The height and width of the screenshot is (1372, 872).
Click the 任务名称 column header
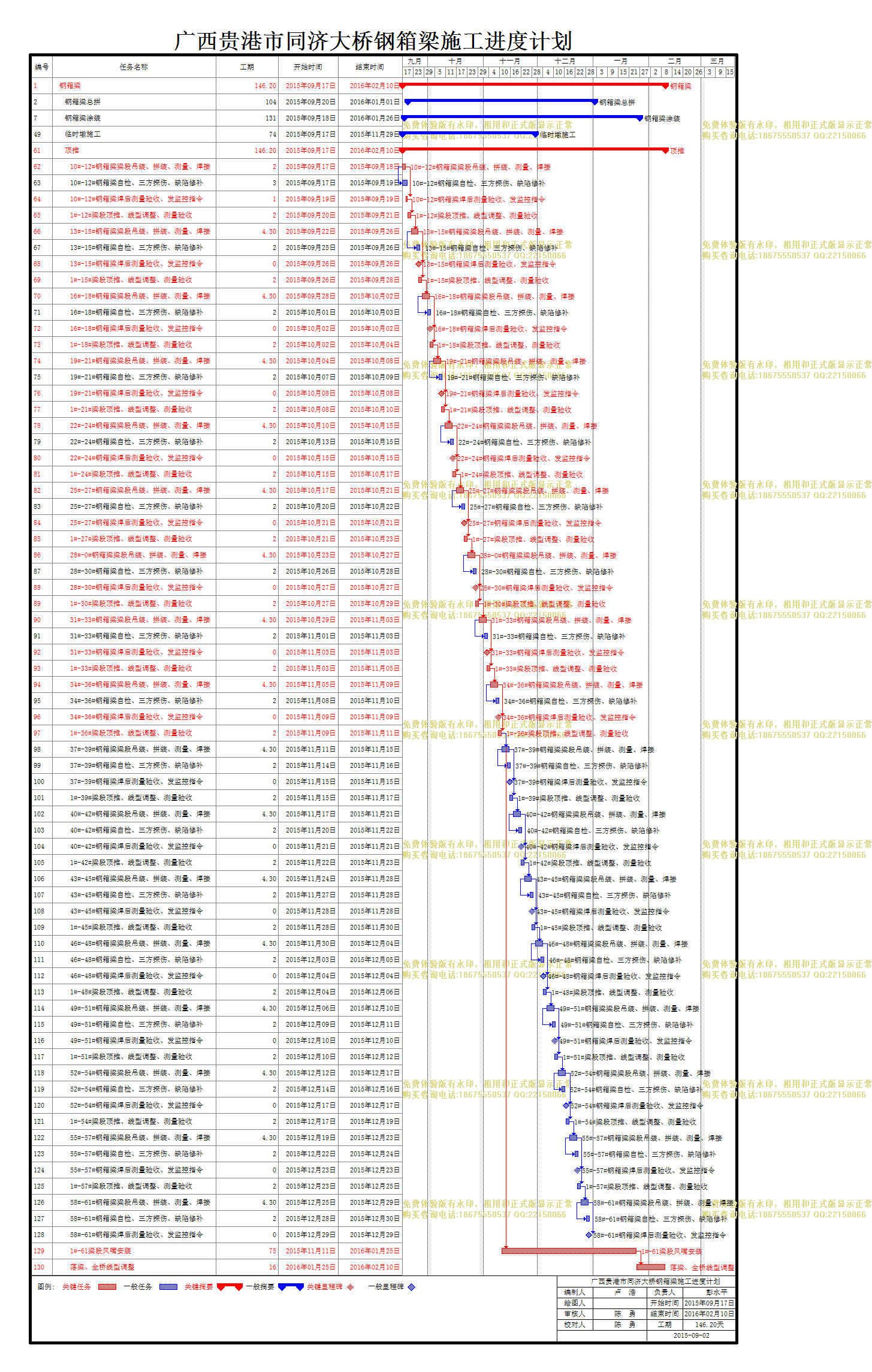pyautogui.click(x=134, y=67)
